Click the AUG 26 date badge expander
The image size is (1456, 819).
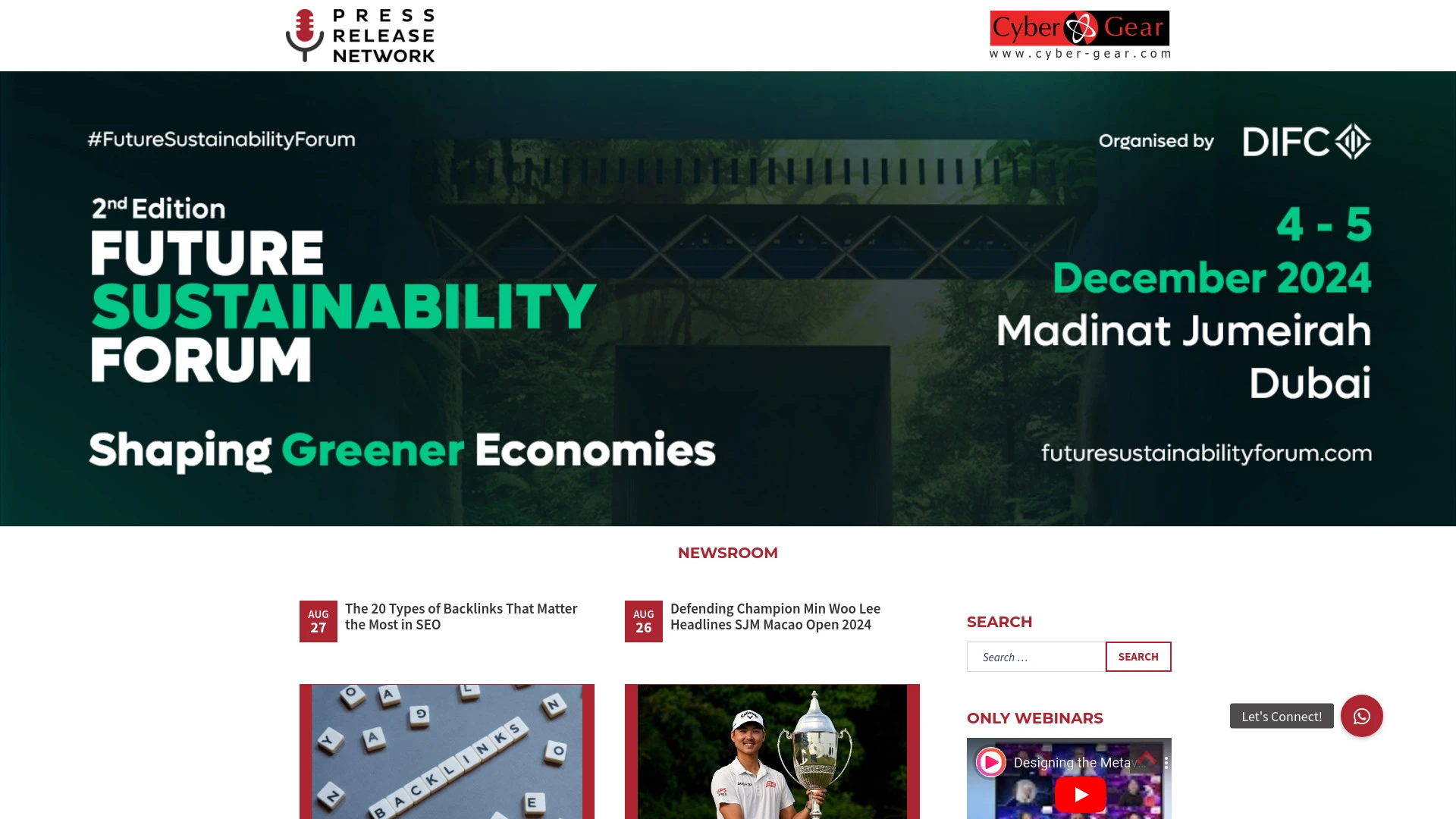coord(643,621)
